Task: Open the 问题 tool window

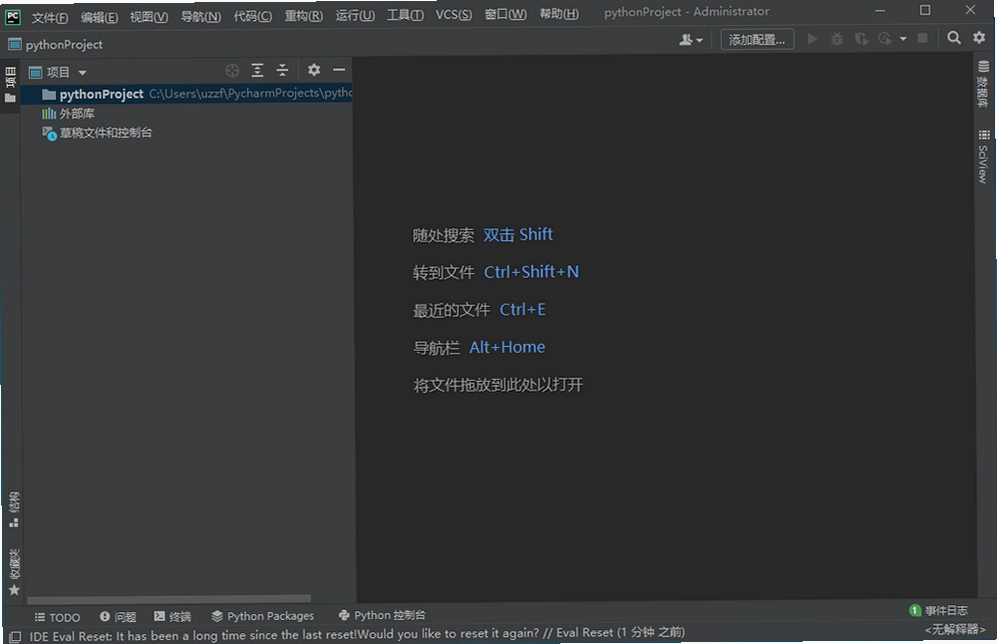Action: click(x=118, y=617)
